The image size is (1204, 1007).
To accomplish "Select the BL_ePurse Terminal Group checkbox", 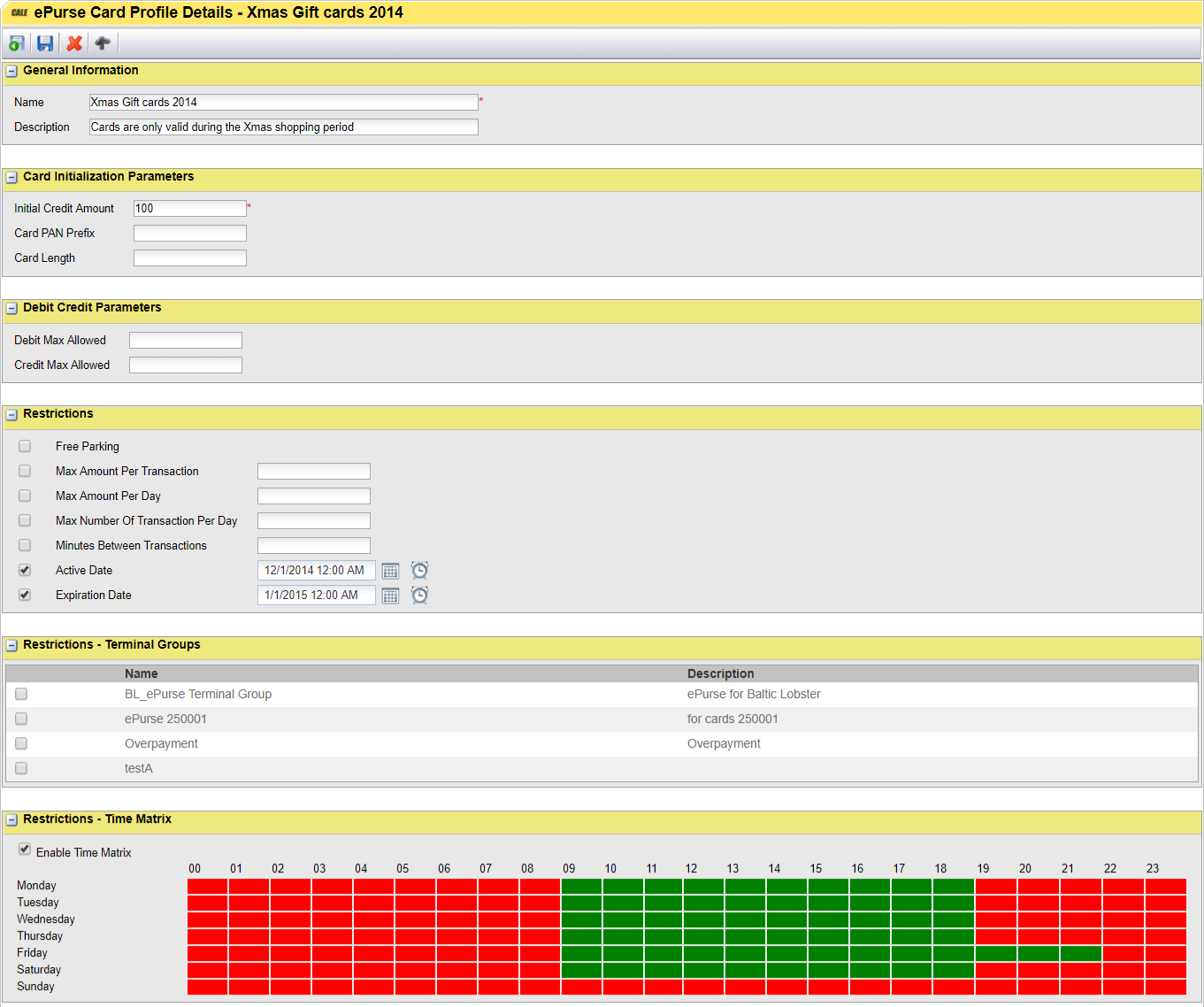I will [x=21, y=694].
